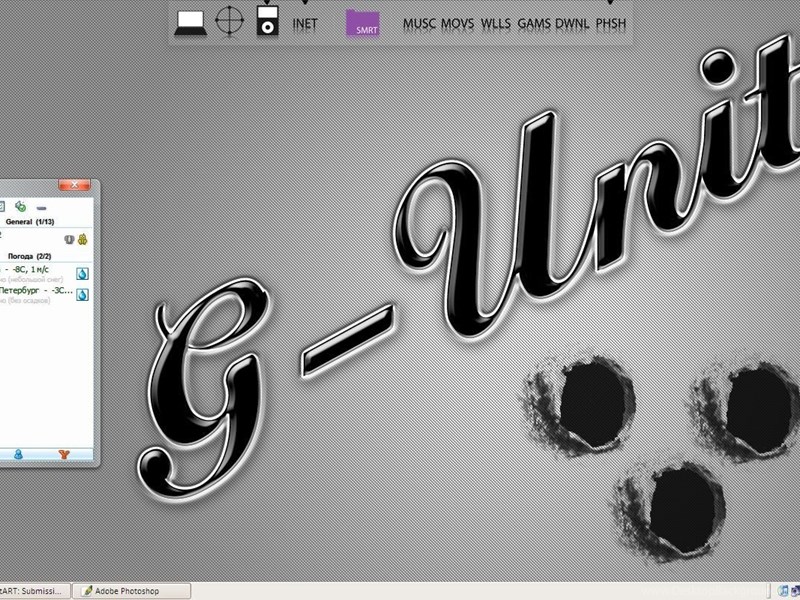The image size is (800, 600).
Task: Open the PHSH dock shortcut
Action: [x=611, y=23]
